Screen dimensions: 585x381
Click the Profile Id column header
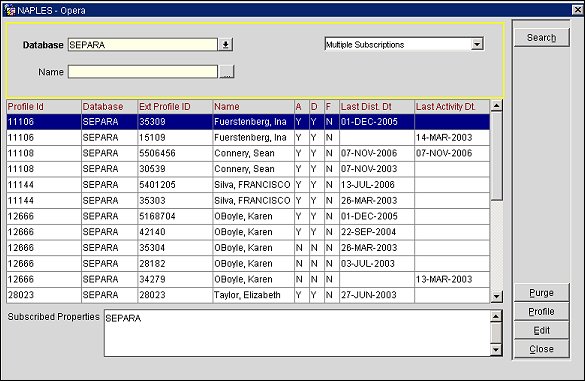tap(44, 107)
